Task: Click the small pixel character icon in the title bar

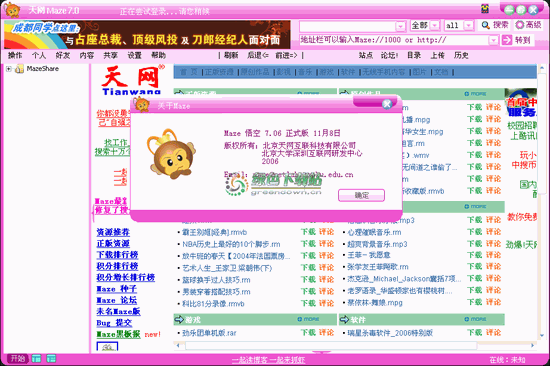Action: [x=485, y=9]
